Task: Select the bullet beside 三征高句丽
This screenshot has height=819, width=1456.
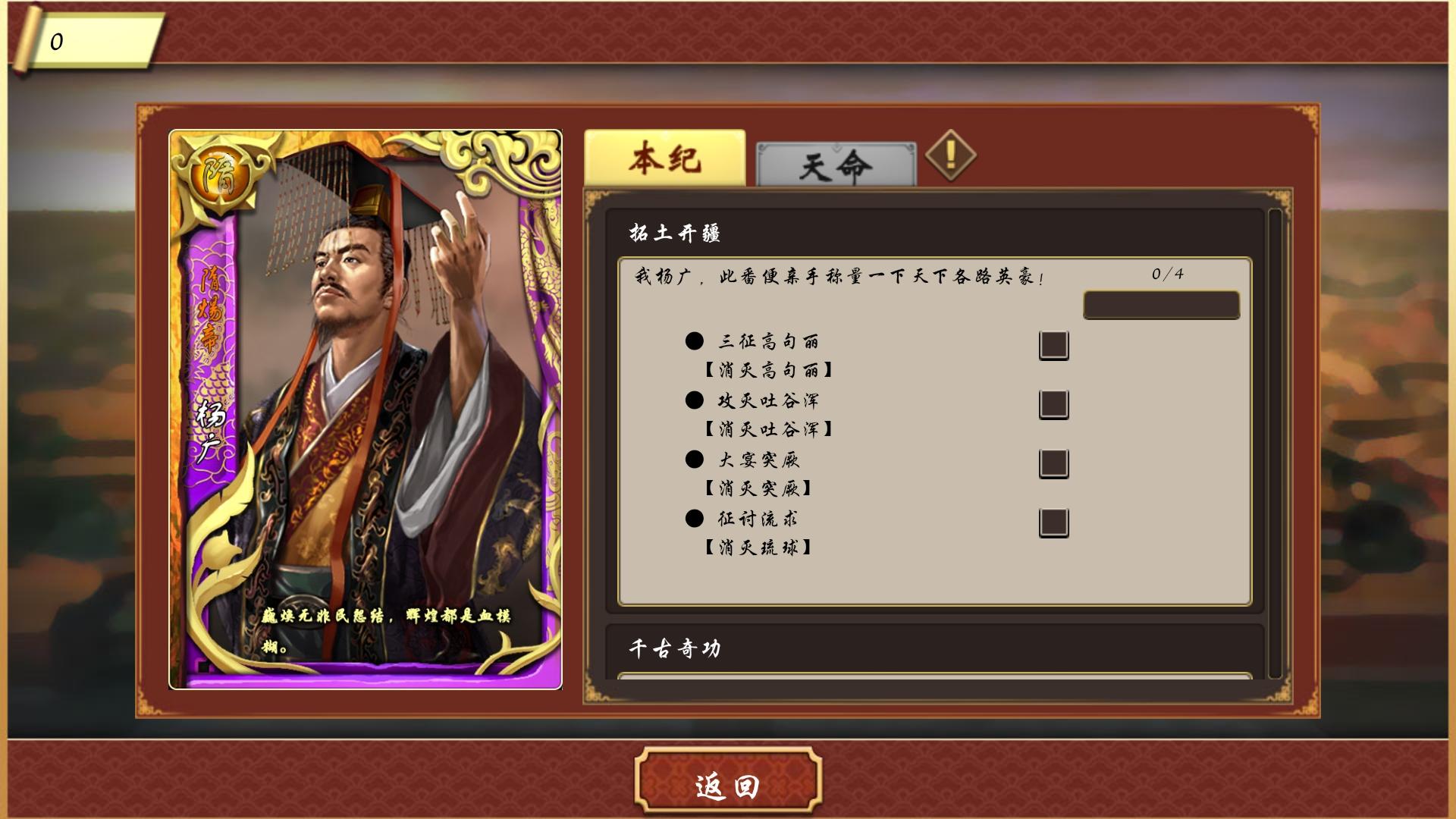Action: pyautogui.click(x=694, y=341)
